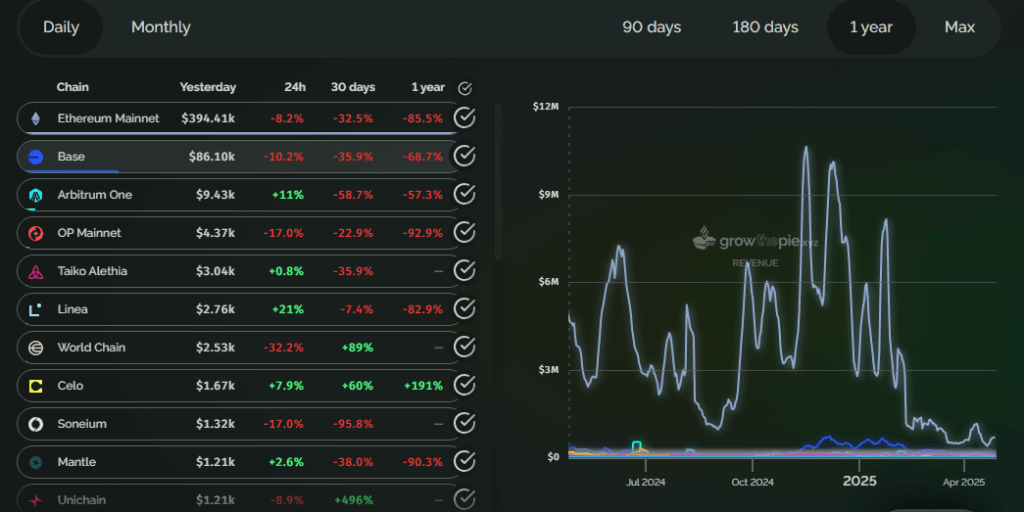Toggle the Soneium row checkmark
This screenshot has width=1024, height=512.
click(x=464, y=424)
